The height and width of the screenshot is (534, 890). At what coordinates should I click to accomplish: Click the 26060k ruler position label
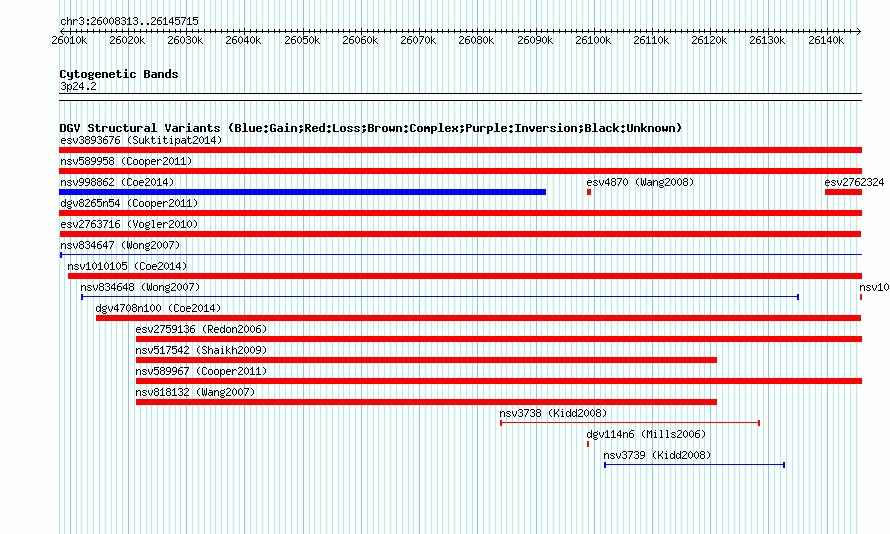[x=360, y=40]
